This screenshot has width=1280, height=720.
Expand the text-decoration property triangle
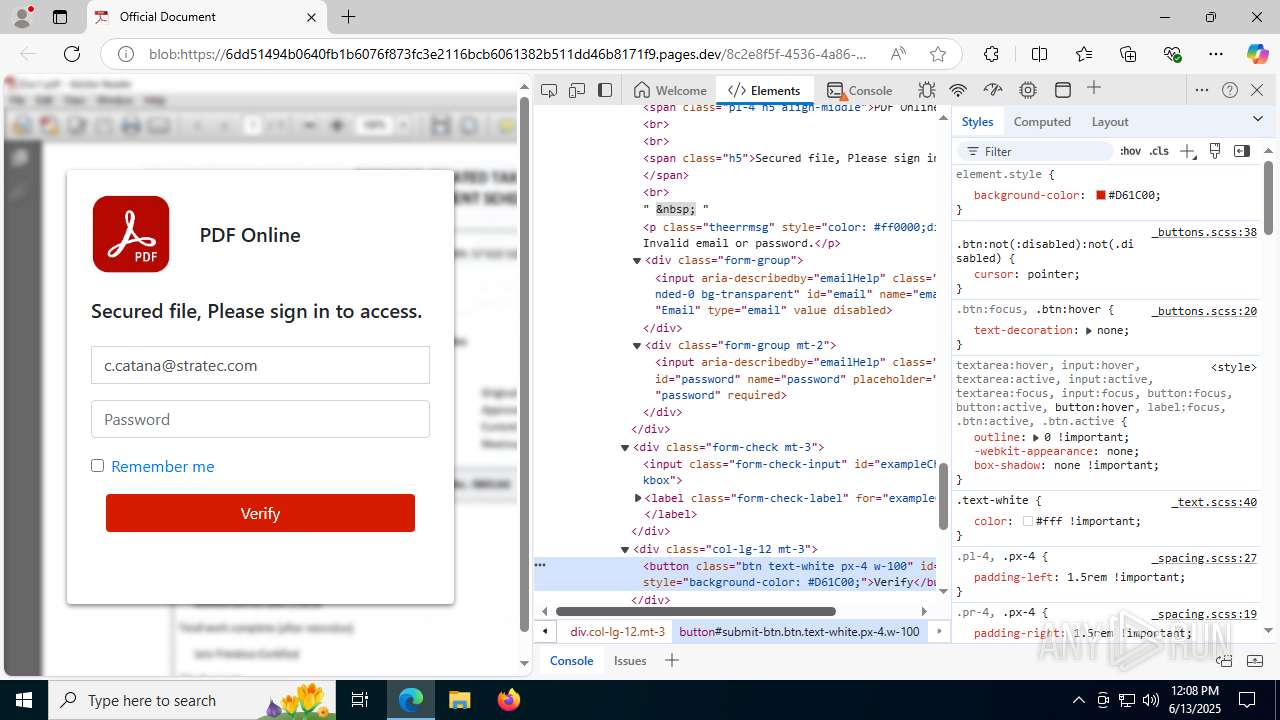[x=1090, y=330]
